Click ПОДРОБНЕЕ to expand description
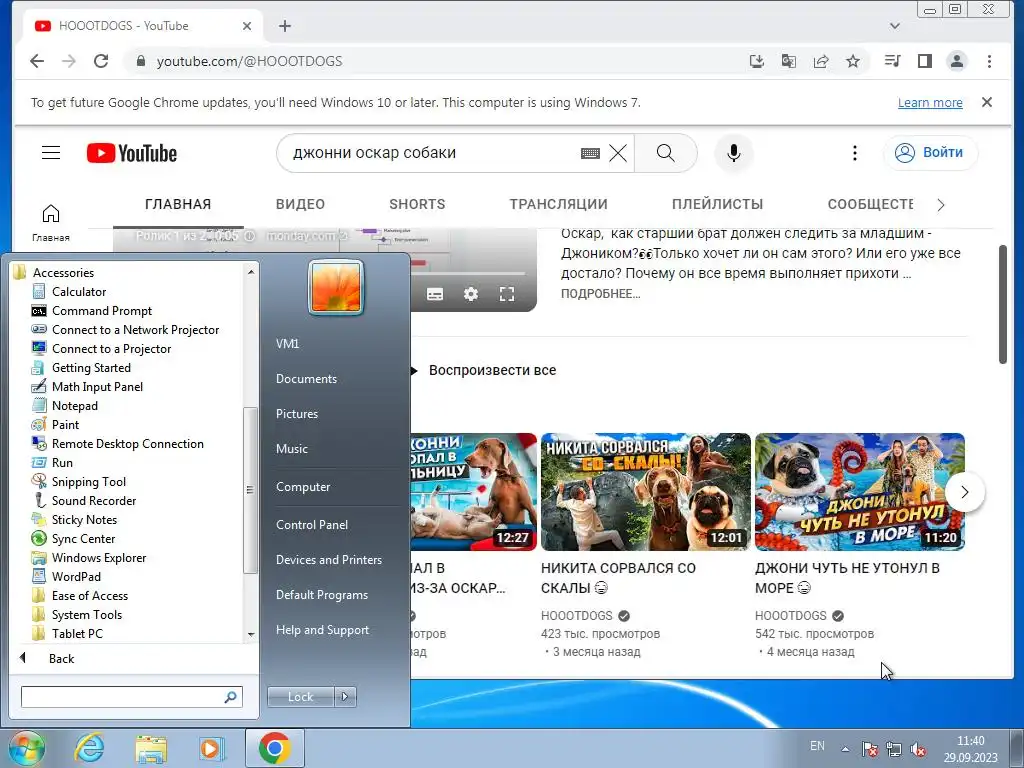Viewport: 1024px width, 768px height. [600, 294]
